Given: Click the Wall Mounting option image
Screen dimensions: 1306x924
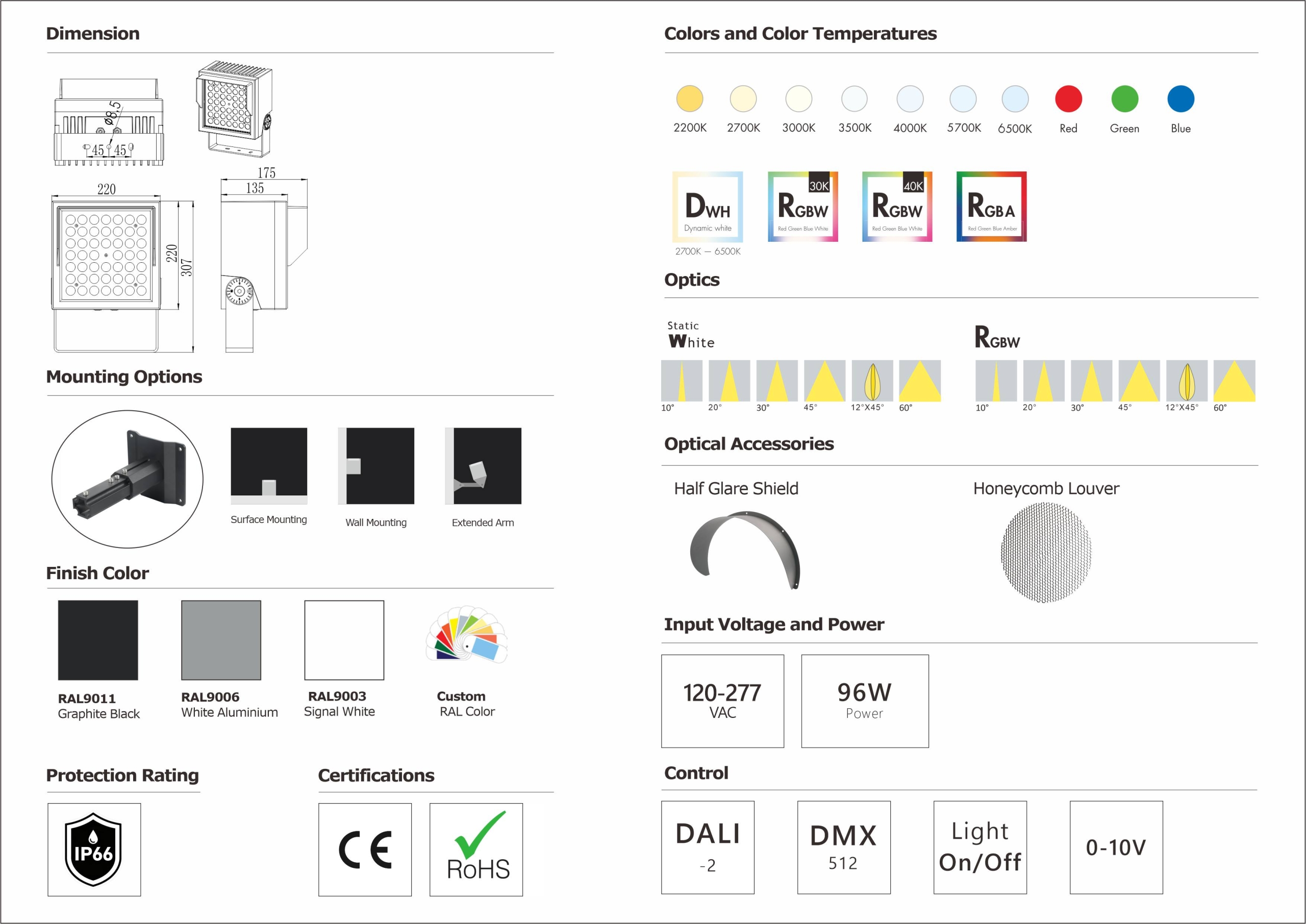Looking at the screenshot, I should [x=376, y=466].
